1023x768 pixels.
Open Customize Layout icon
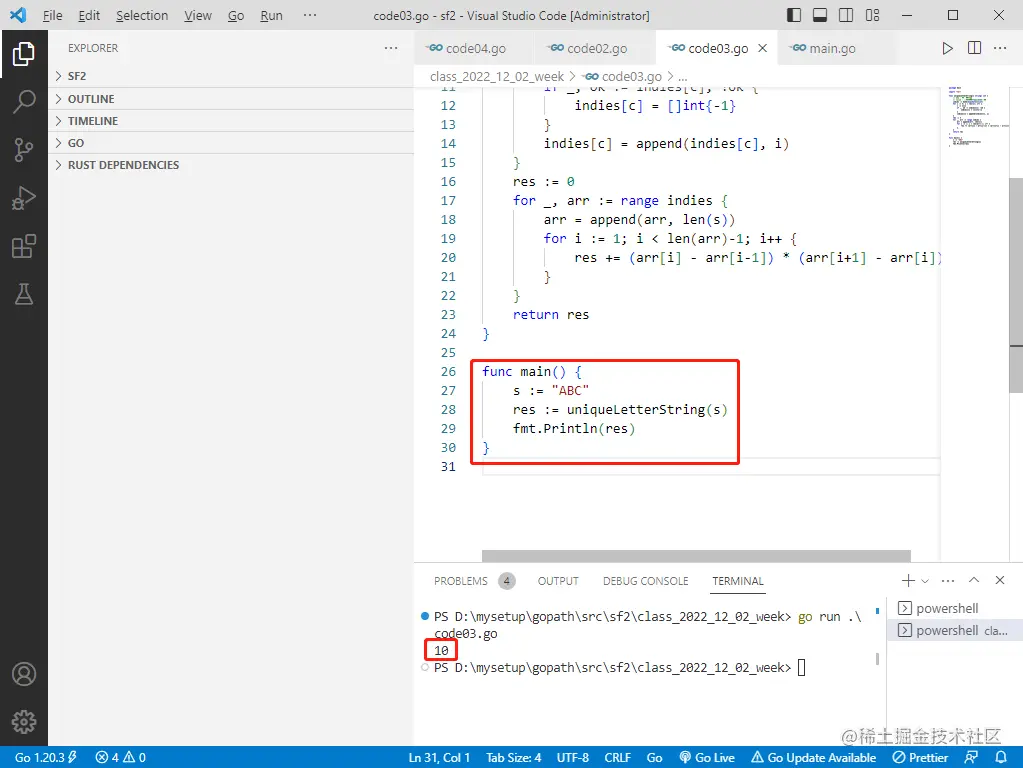pos(872,15)
